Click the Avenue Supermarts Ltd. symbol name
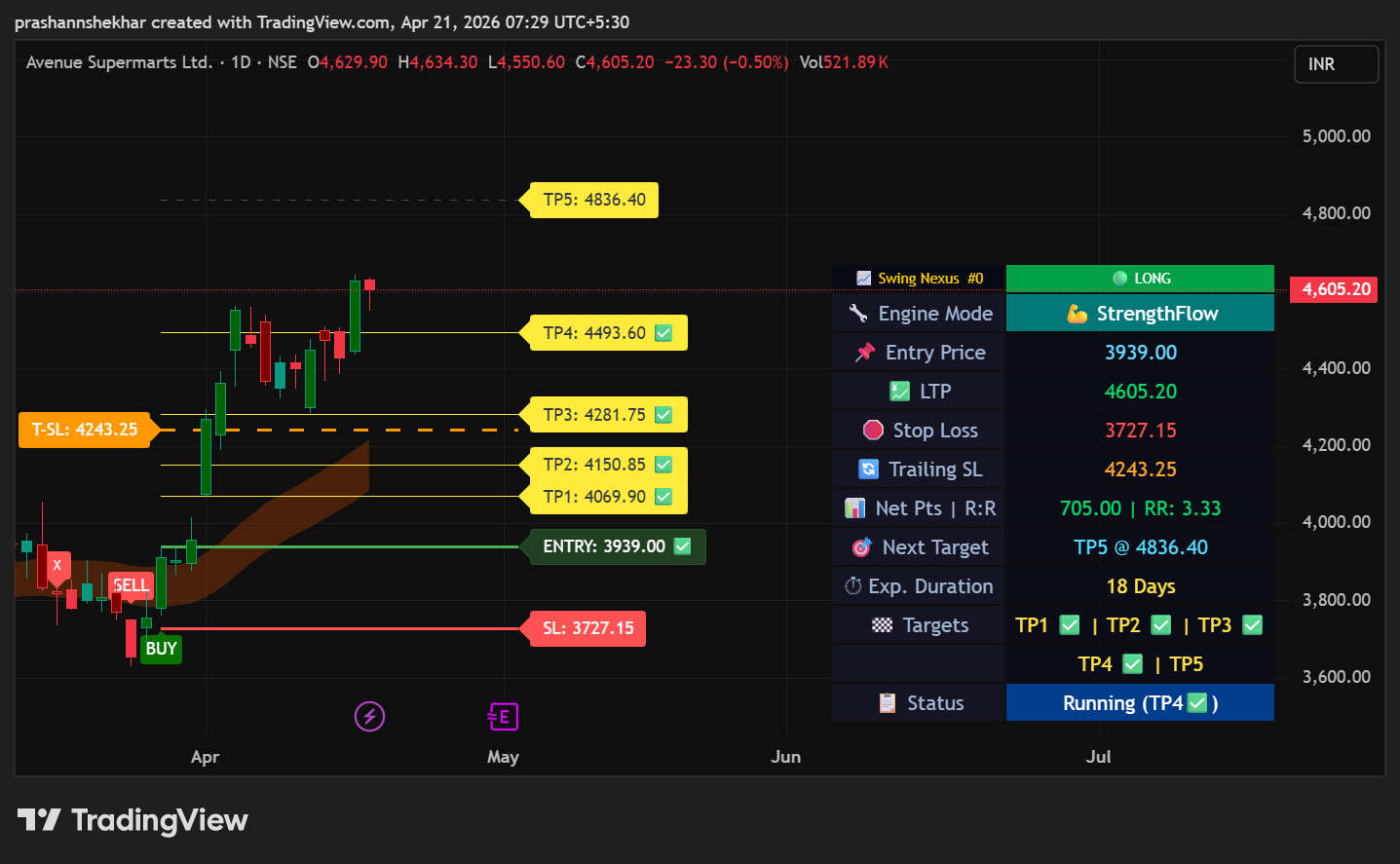This screenshot has width=1400, height=864. [120, 62]
